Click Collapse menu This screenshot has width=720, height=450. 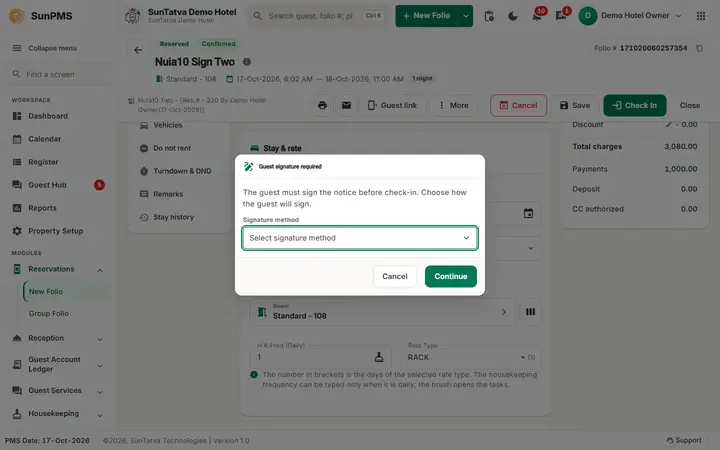pyautogui.click(x=45, y=48)
